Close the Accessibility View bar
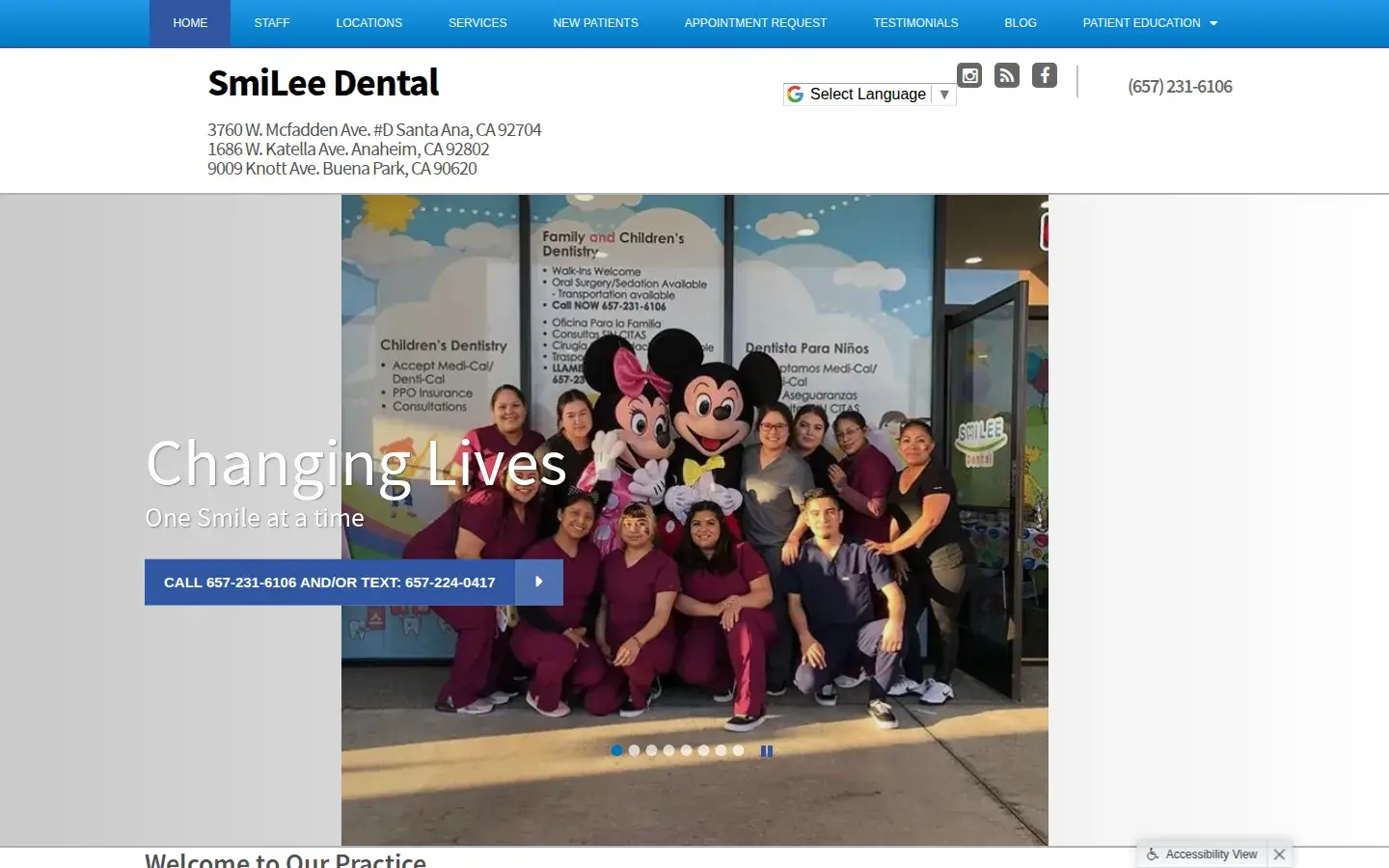The width and height of the screenshot is (1389, 868). (1279, 854)
